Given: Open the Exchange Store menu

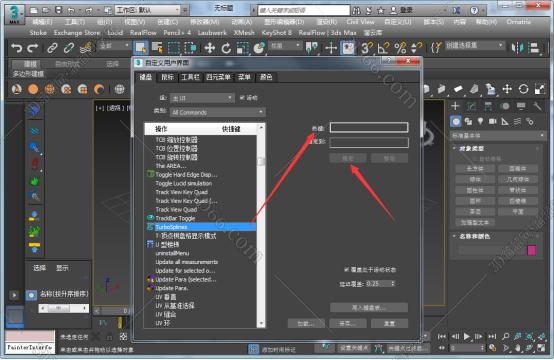Looking at the screenshot, I should pos(77,33).
